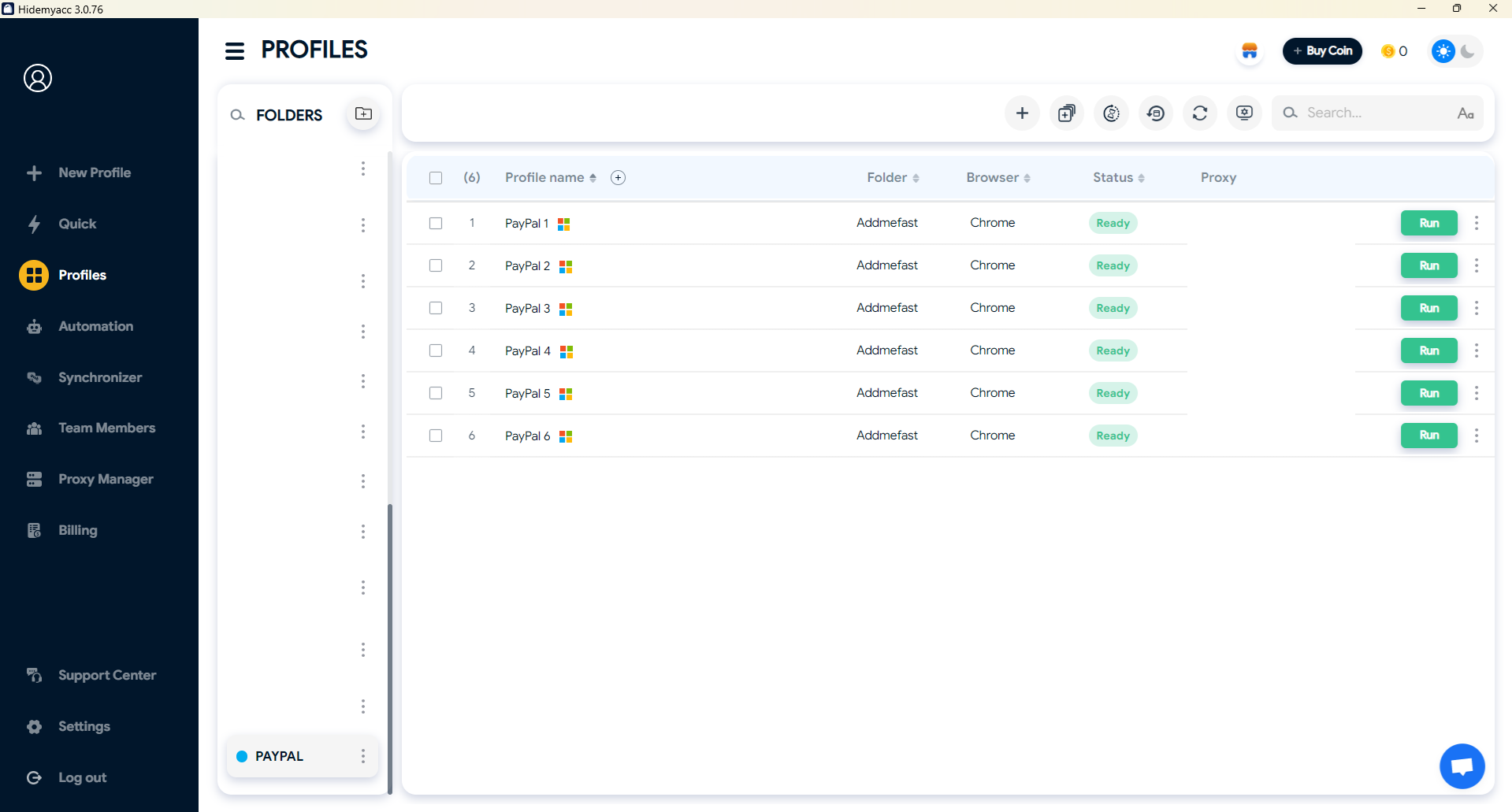This screenshot has width=1512, height=812.
Task: Open more options for PayPal 1
Action: (x=1477, y=223)
